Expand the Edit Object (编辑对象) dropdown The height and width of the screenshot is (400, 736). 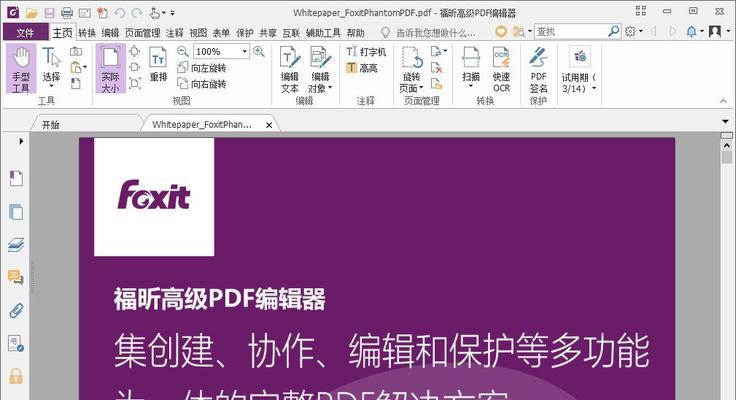330,88
